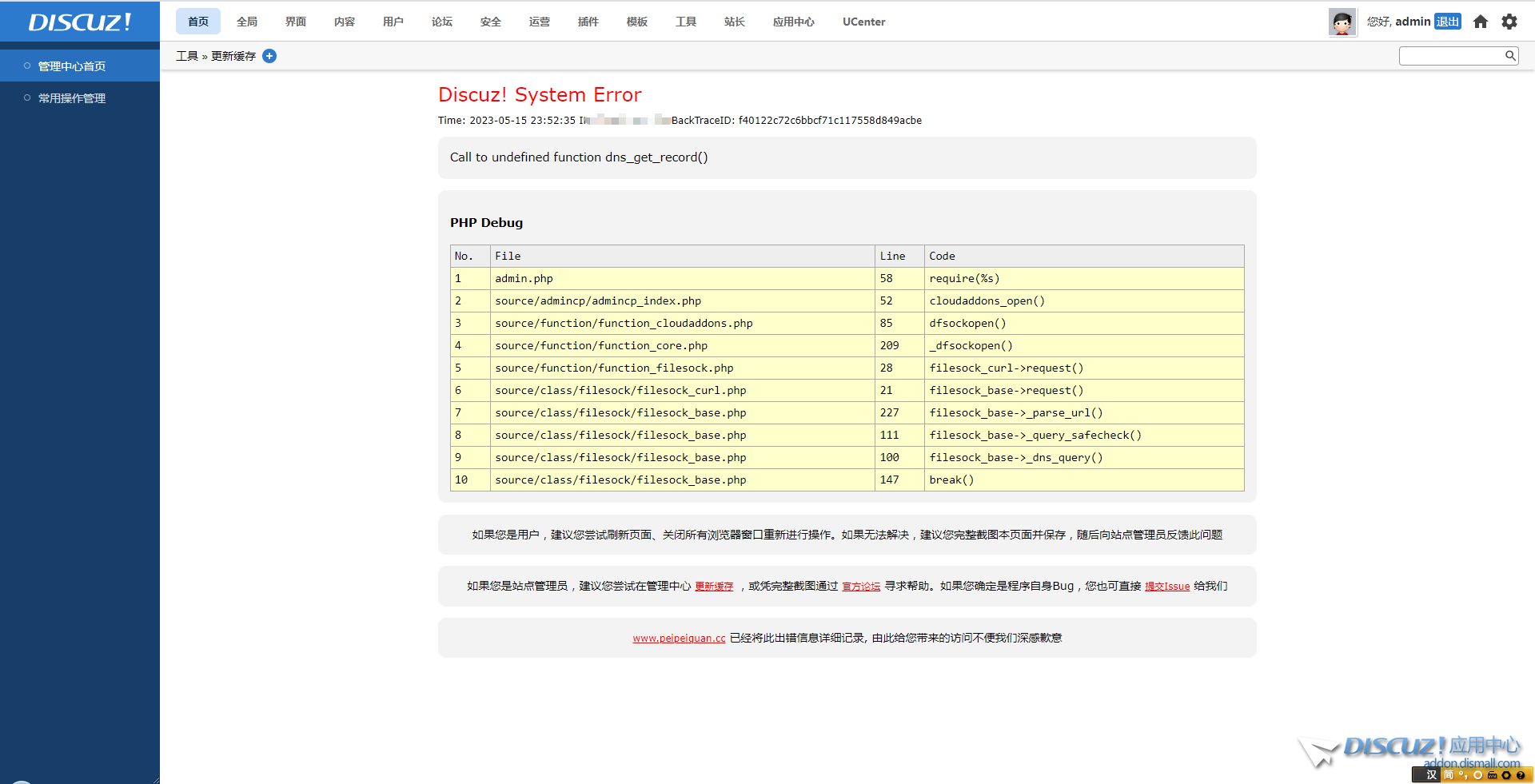Click the 'cloudaddons_open()' code cell

tap(1084, 300)
